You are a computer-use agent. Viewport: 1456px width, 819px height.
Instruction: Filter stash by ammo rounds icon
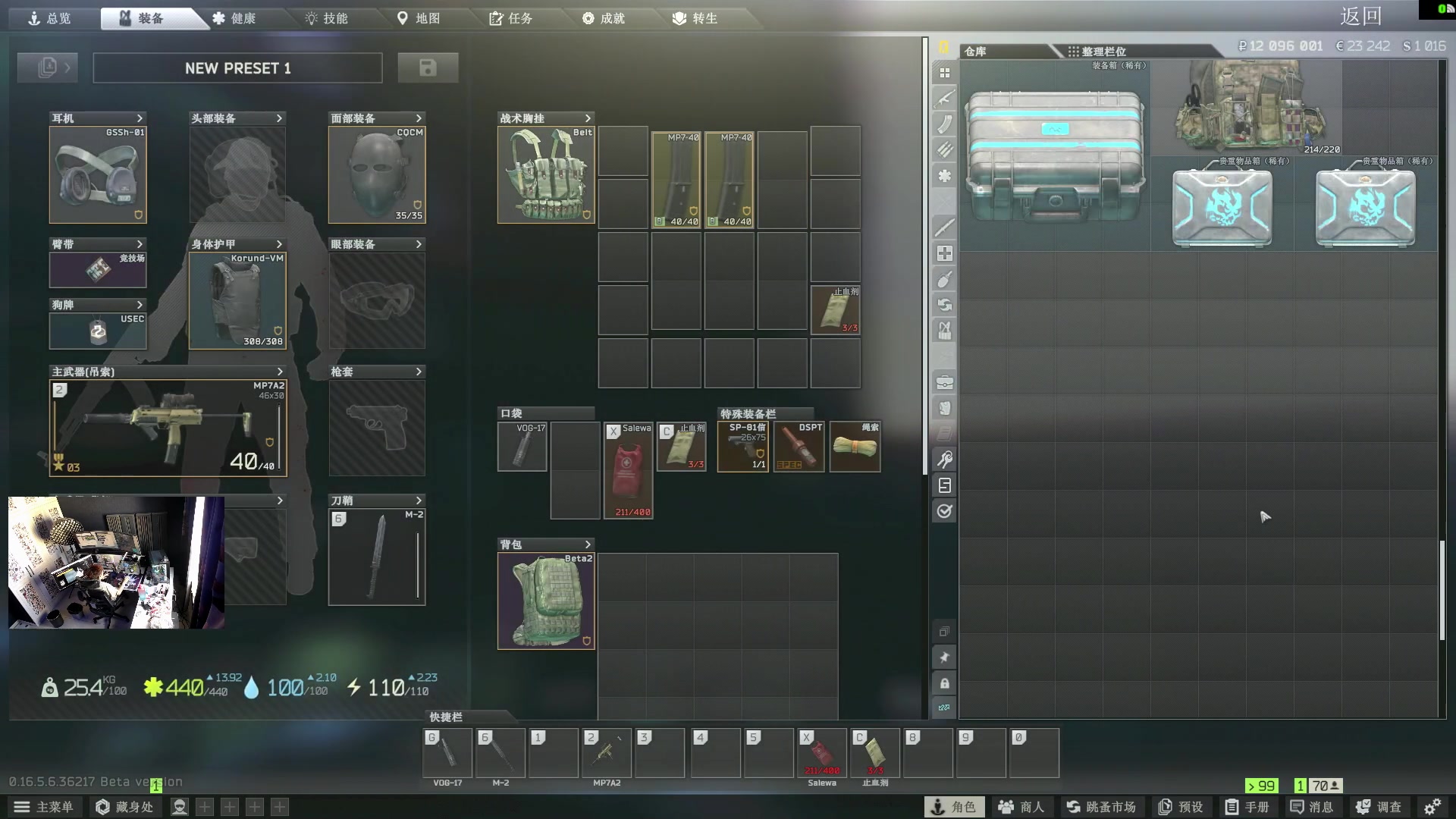tap(944, 150)
